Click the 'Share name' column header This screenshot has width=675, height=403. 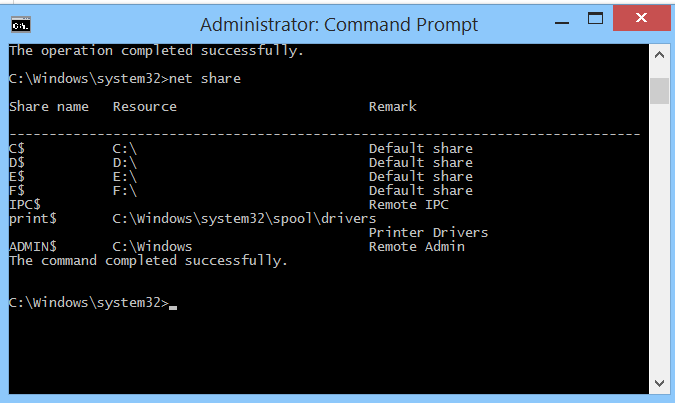(49, 106)
